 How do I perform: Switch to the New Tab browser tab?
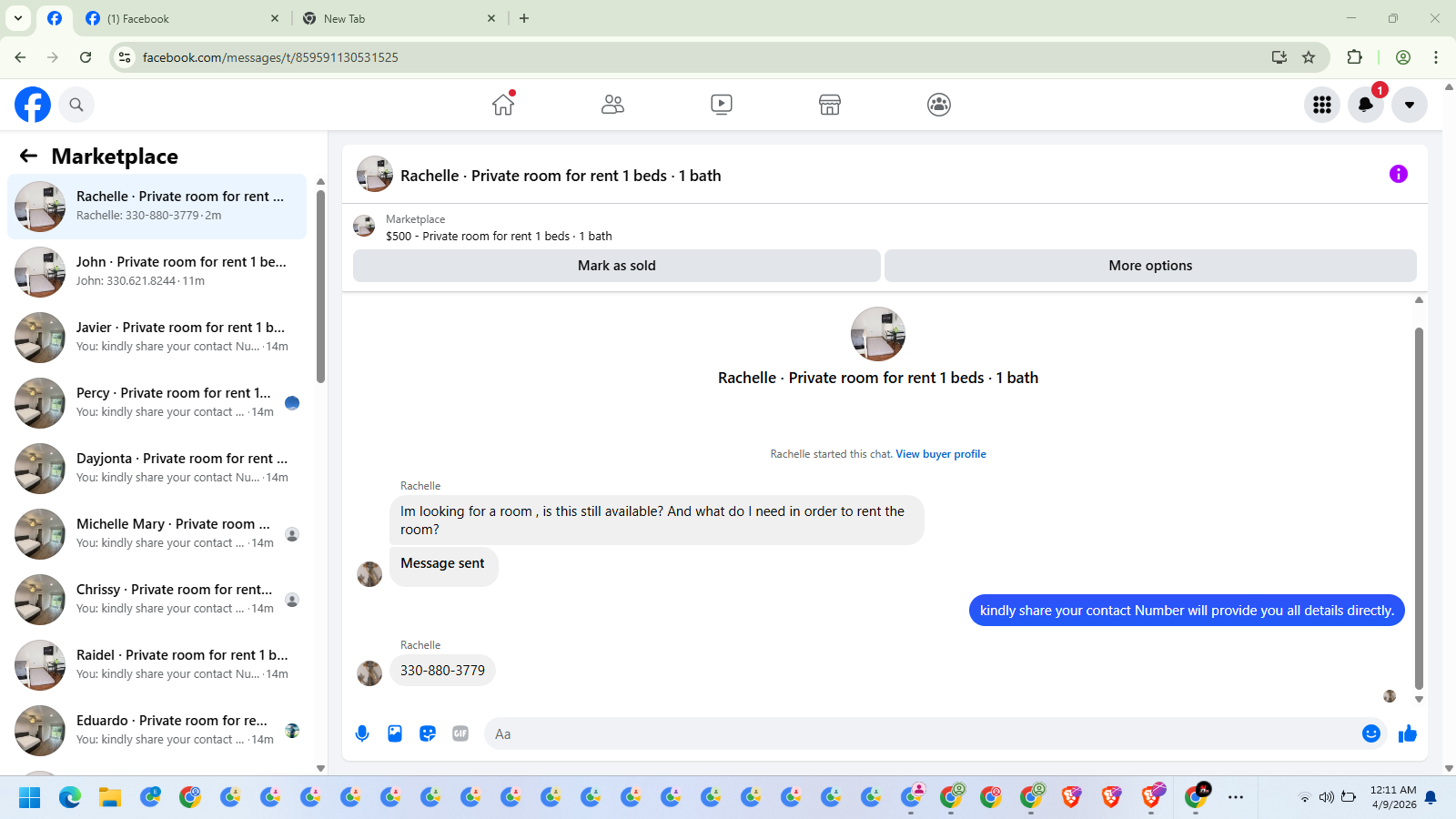[400, 18]
